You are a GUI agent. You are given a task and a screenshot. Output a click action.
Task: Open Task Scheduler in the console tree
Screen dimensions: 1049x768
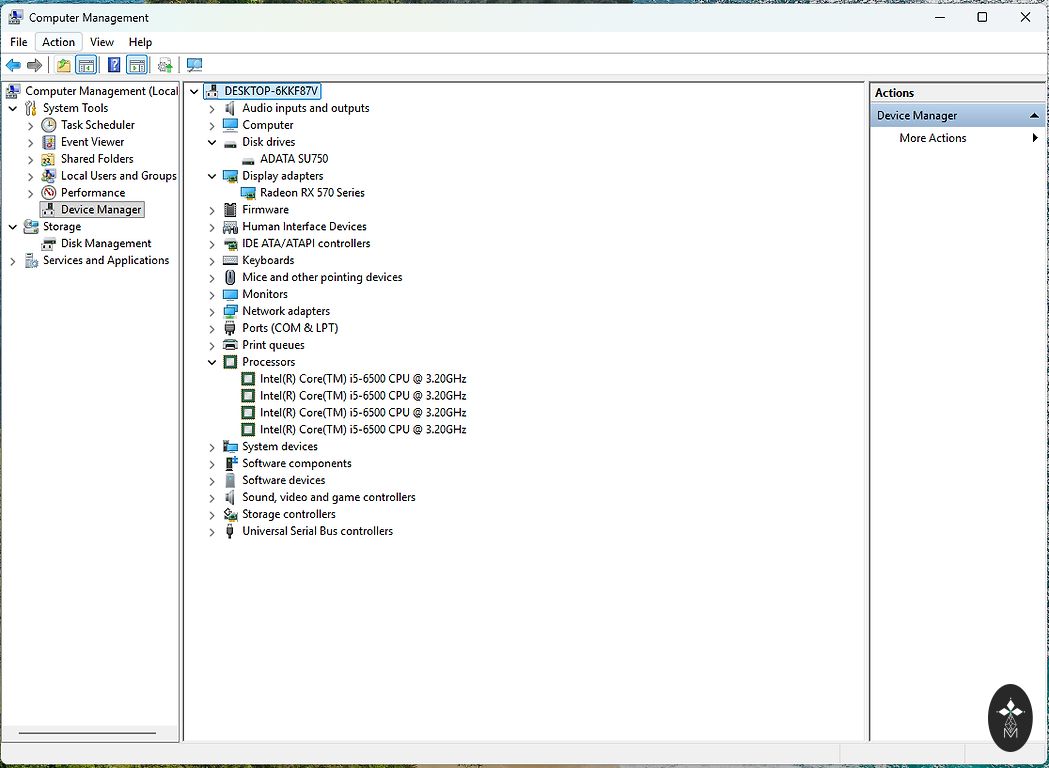click(97, 125)
